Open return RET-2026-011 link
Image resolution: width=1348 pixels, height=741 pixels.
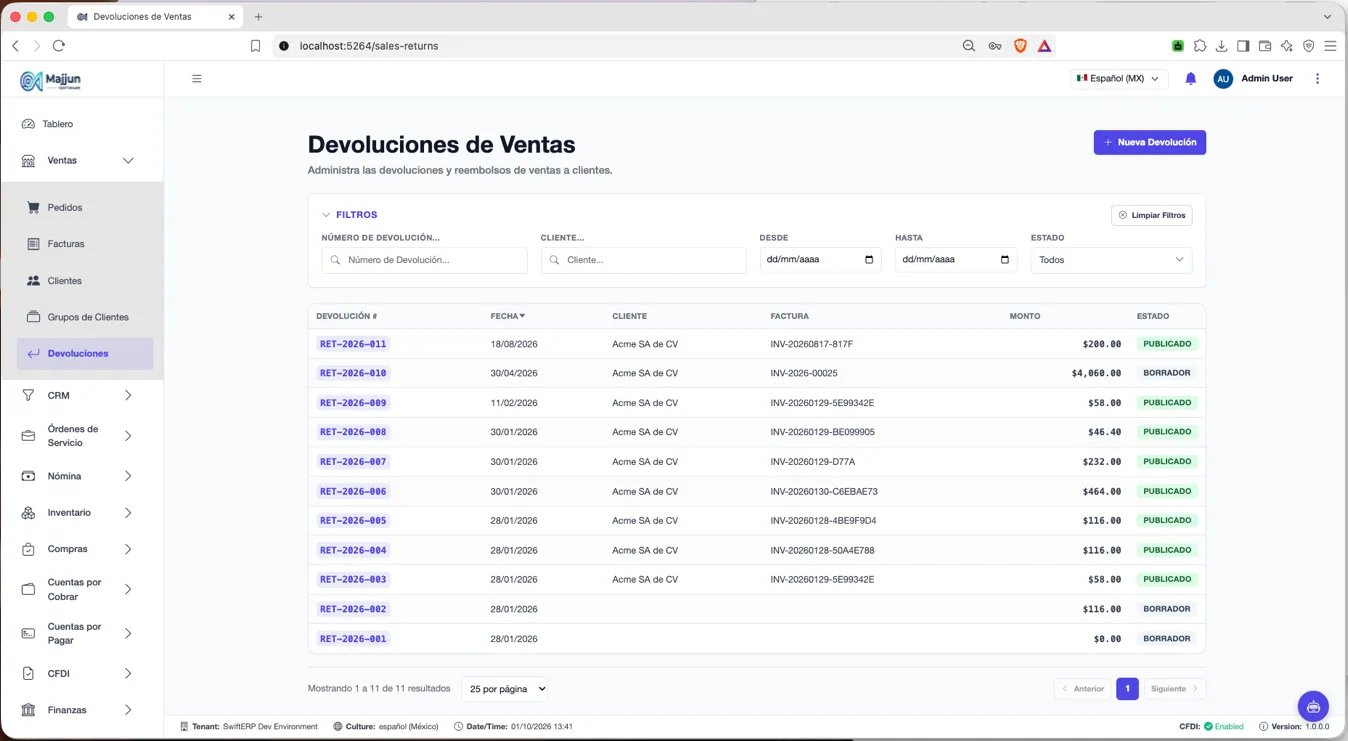coord(353,344)
